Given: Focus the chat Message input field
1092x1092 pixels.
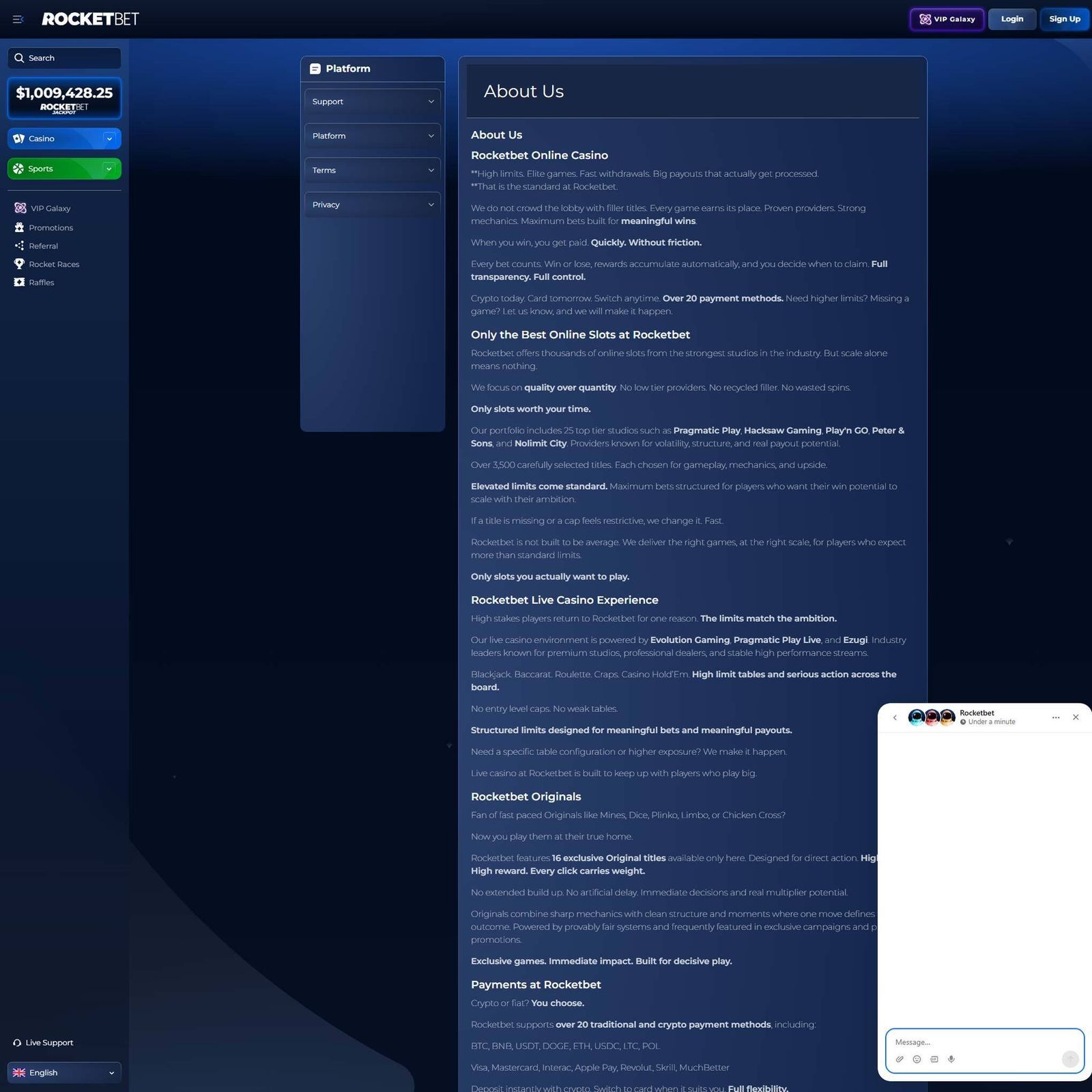Looking at the screenshot, I should [984, 1042].
